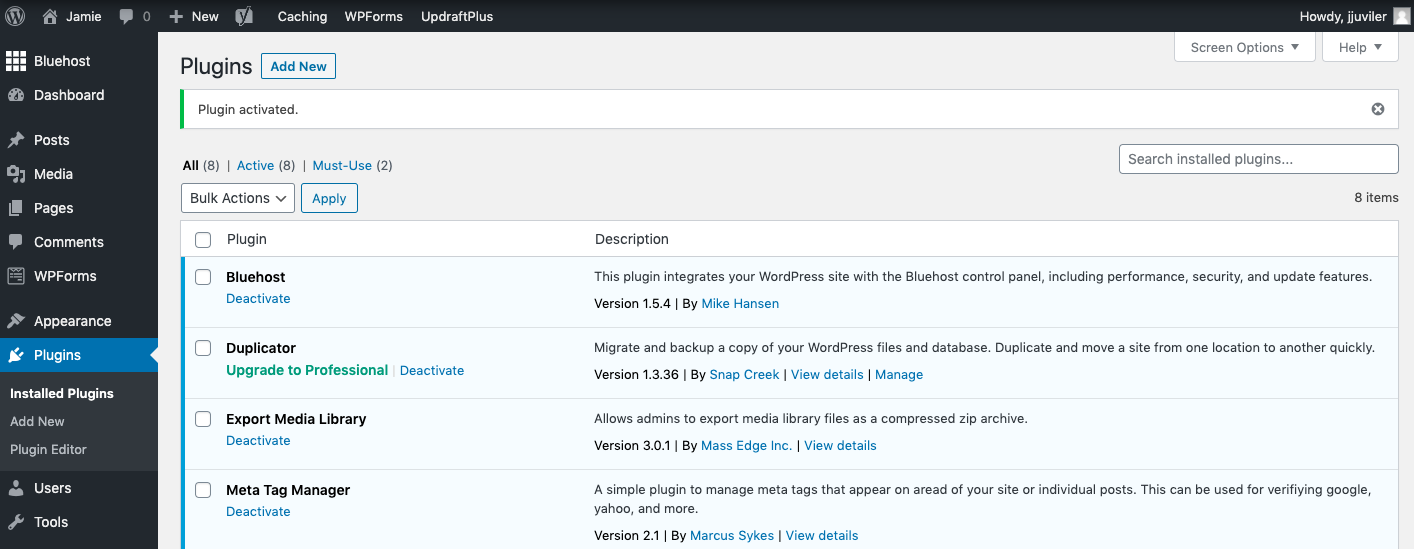Click the Tools wrench icon in sidebar
The width and height of the screenshot is (1414, 549).
coord(16,522)
